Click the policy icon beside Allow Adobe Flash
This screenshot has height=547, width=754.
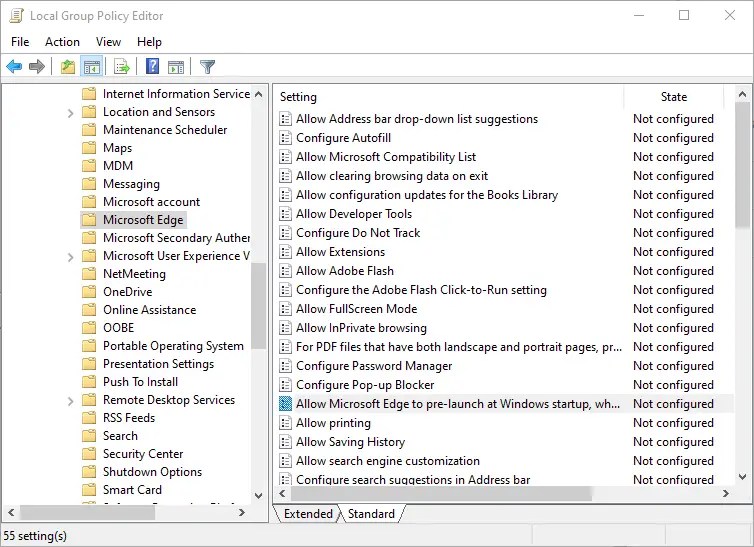[285, 271]
